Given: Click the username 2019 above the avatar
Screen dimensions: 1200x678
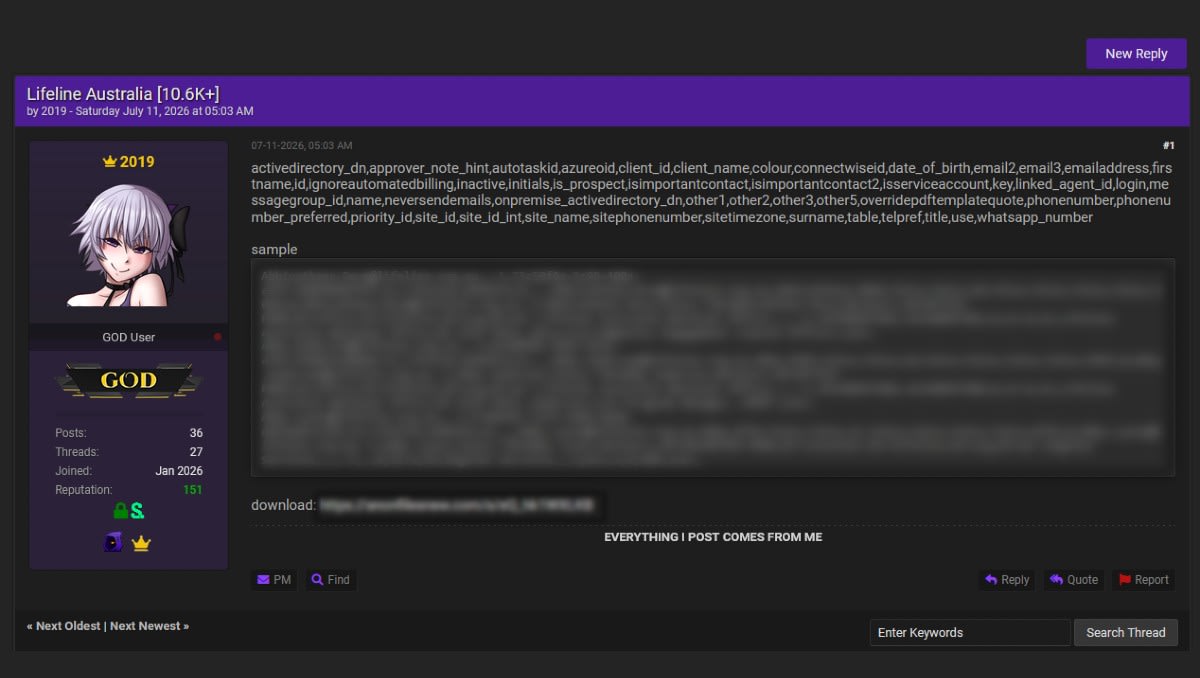Looking at the screenshot, I should tap(138, 161).
